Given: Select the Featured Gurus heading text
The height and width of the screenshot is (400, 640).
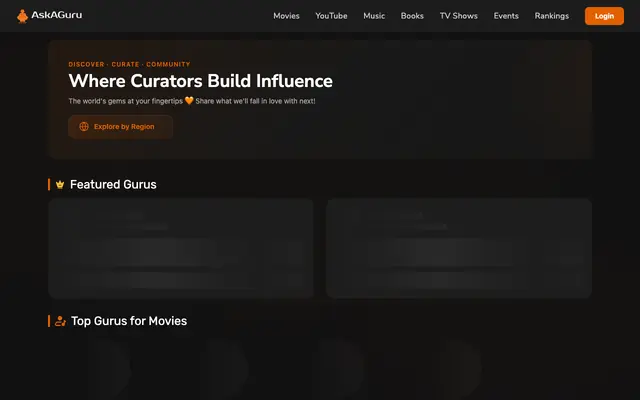Looking at the screenshot, I should point(113,184).
